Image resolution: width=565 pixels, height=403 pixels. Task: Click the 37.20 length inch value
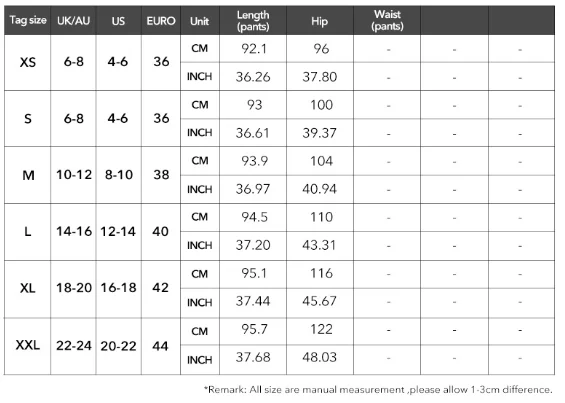point(253,245)
